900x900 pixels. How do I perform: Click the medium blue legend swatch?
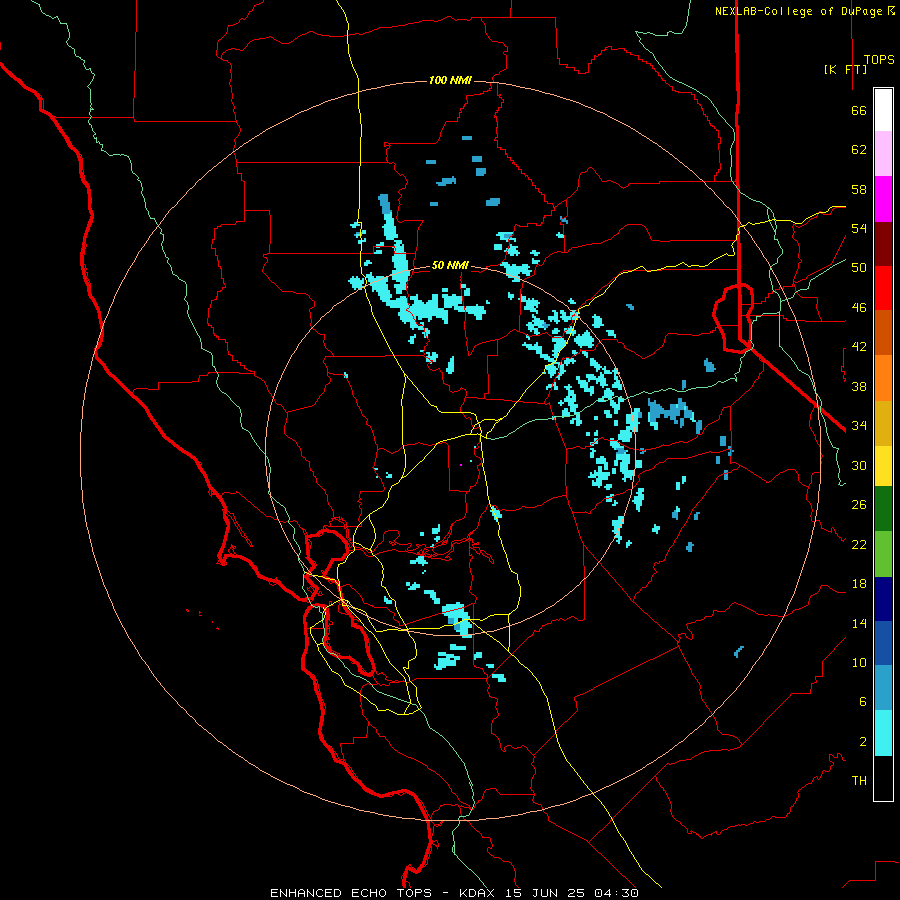883,643
